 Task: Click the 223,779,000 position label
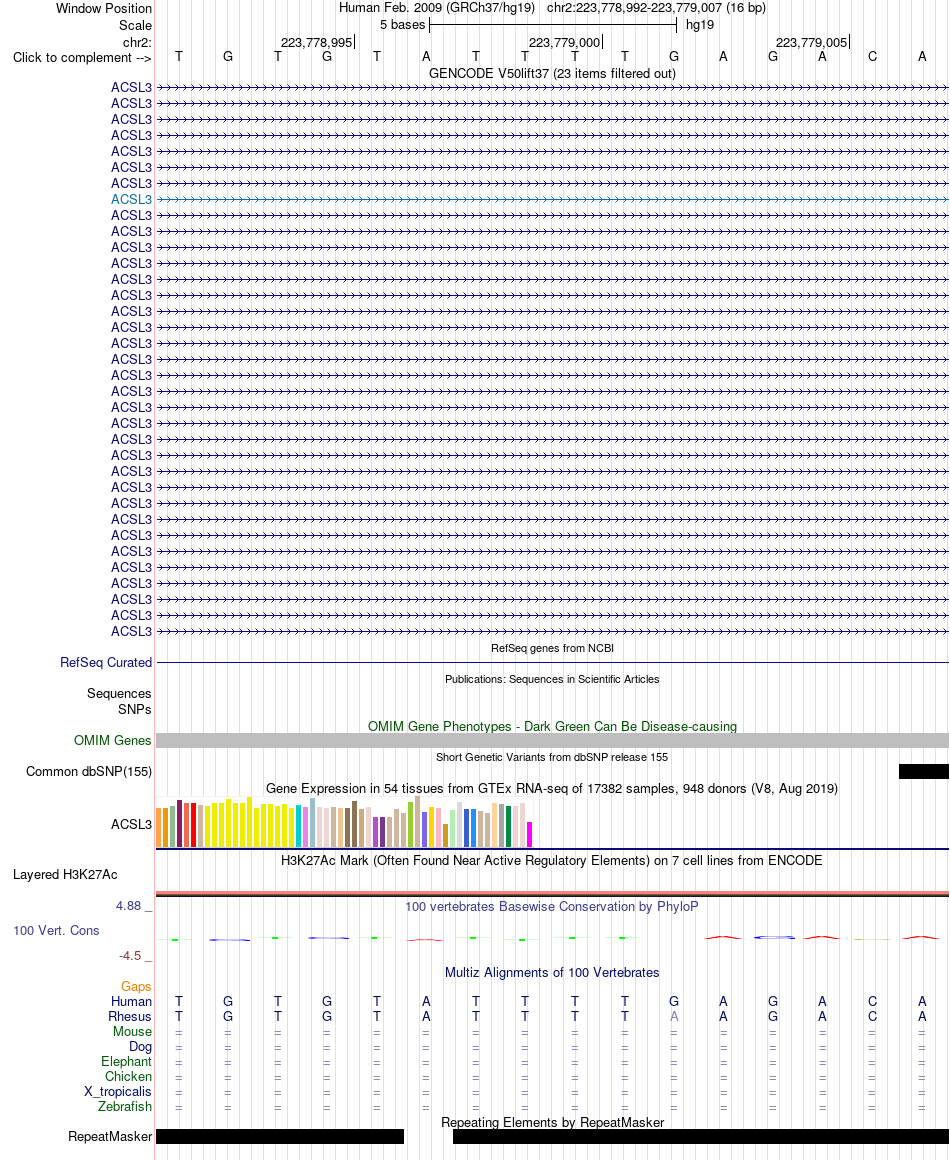coord(565,42)
